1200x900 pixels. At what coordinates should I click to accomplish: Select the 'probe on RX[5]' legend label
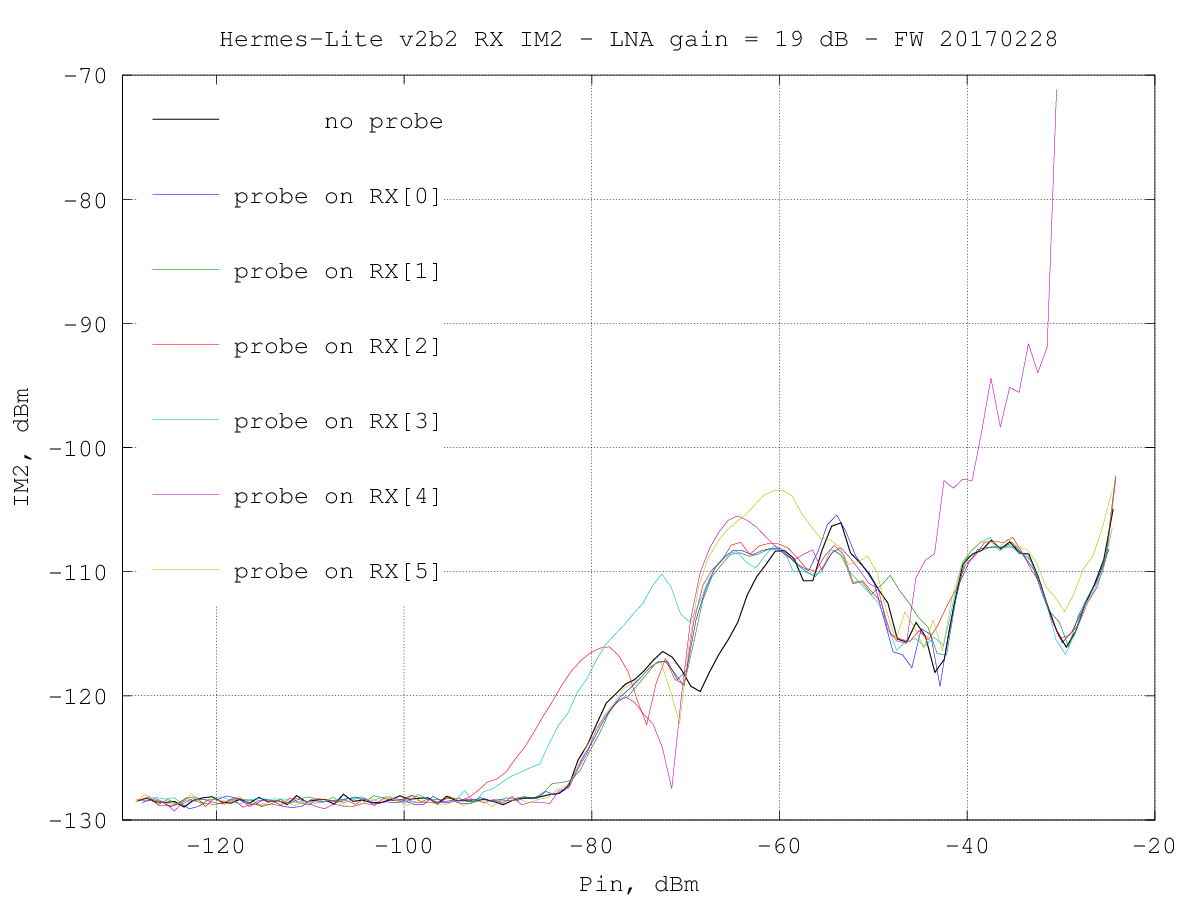pos(338,572)
